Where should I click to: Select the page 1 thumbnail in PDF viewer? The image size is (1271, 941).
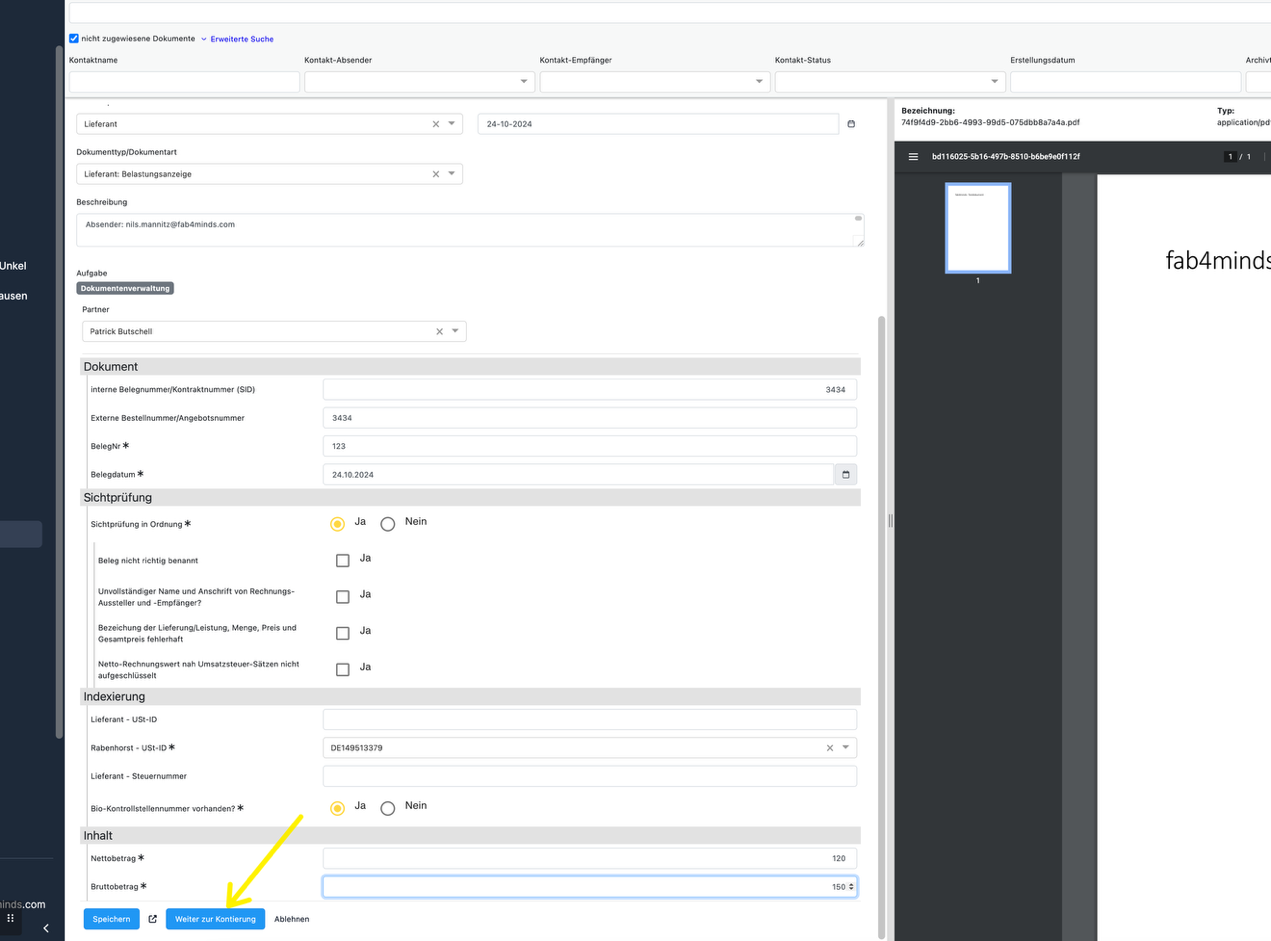978,228
